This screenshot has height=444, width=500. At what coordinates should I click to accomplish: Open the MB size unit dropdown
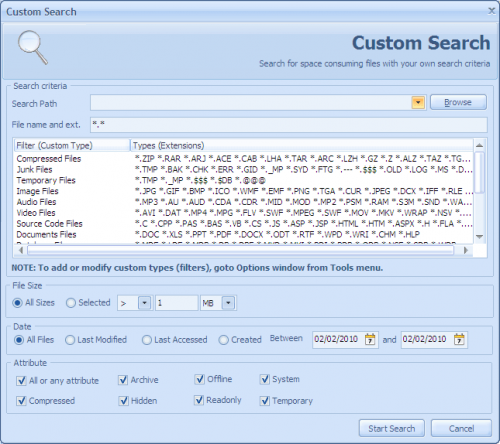[x=228, y=303]
